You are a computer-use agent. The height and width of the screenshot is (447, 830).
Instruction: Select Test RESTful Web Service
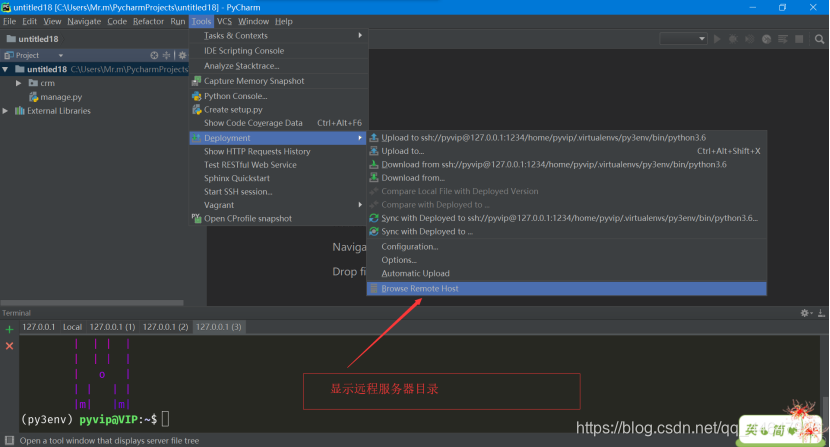click(250, 165)
